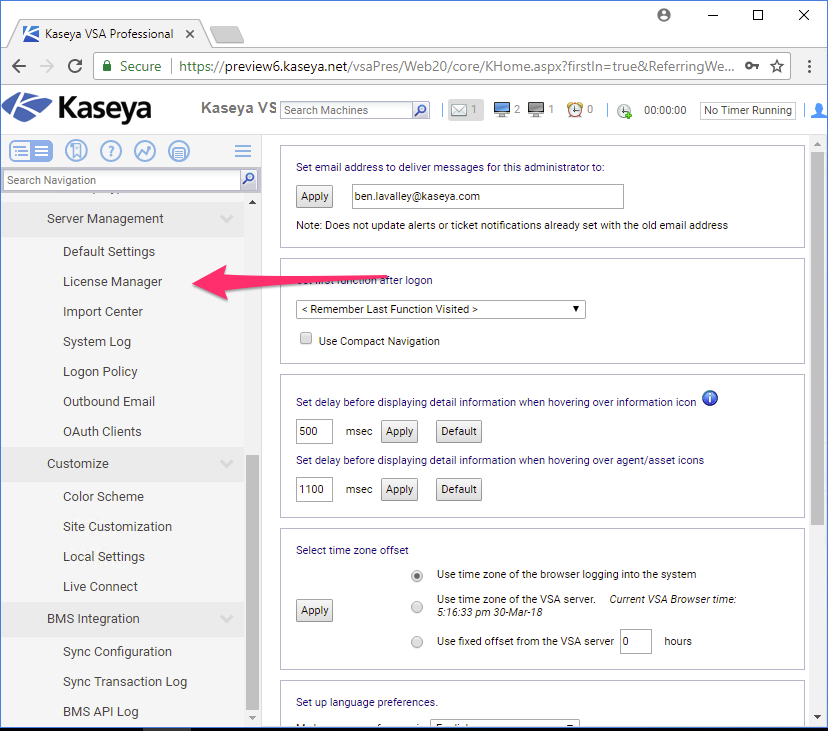828x731 pixels.
Task: Click the gray monitor agents icon
Action: tap(535, 109)
